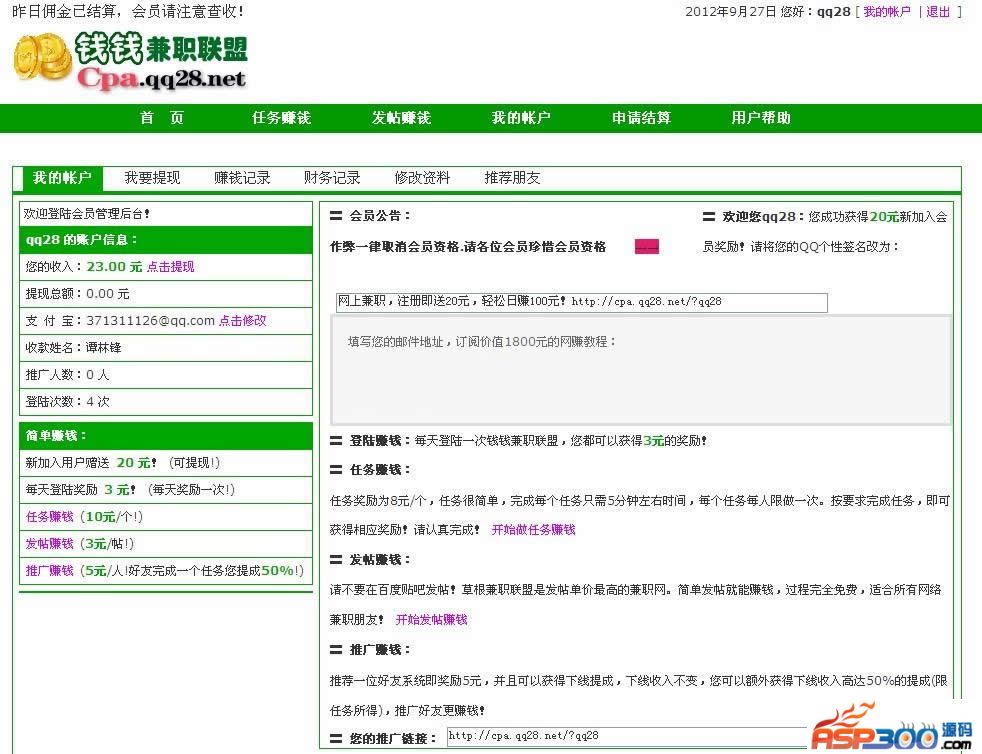Image resolution: width=982 pixels, height=754 pixels.
Task: Open the 财务记录 tab
Action: click(332, 178)
